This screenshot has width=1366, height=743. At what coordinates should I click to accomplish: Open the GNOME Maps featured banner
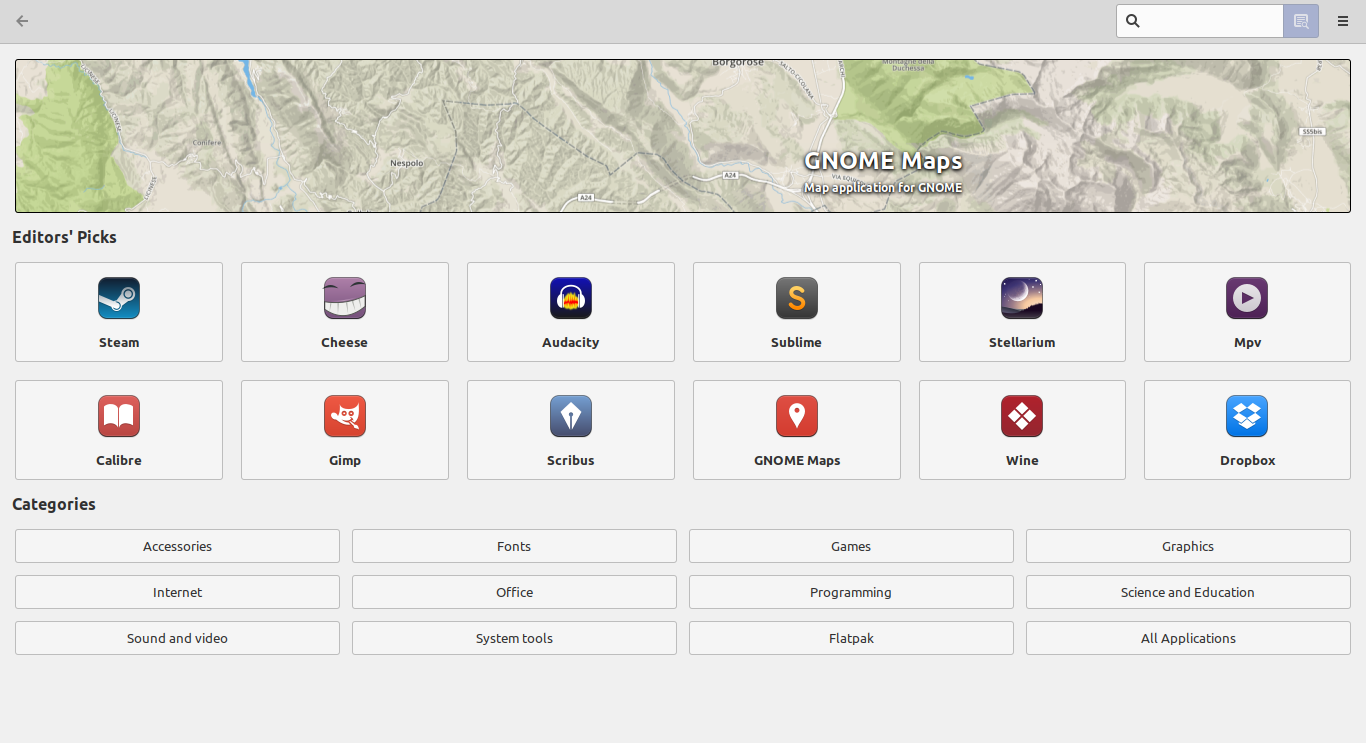tap(683, 136)
